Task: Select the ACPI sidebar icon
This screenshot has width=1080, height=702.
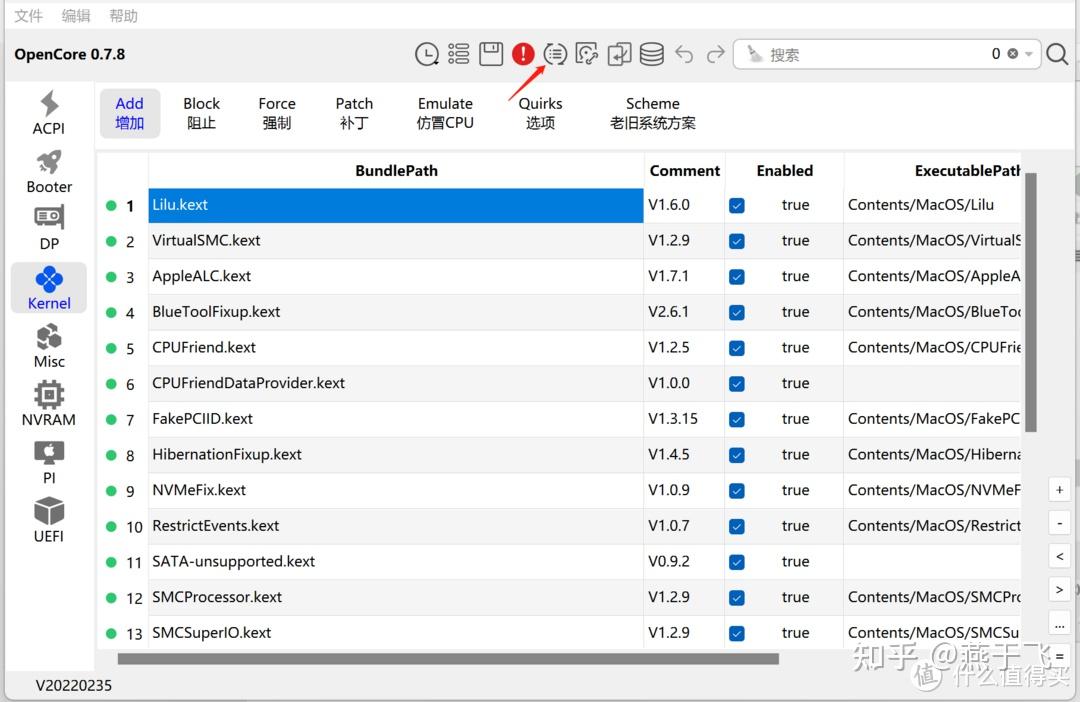Action: click(48, 111)
